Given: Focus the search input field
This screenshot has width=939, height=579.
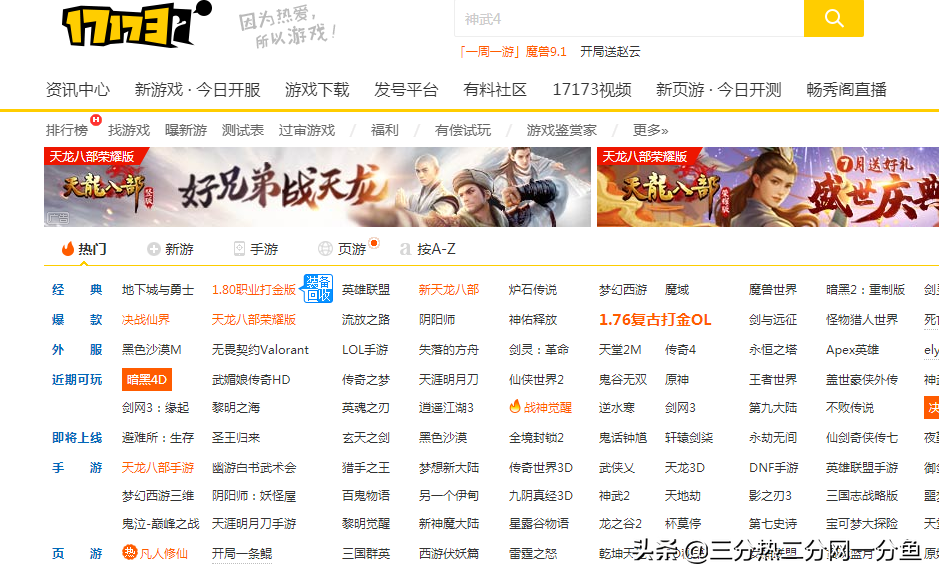Looking at the screenshot, I should click(629, 18).
